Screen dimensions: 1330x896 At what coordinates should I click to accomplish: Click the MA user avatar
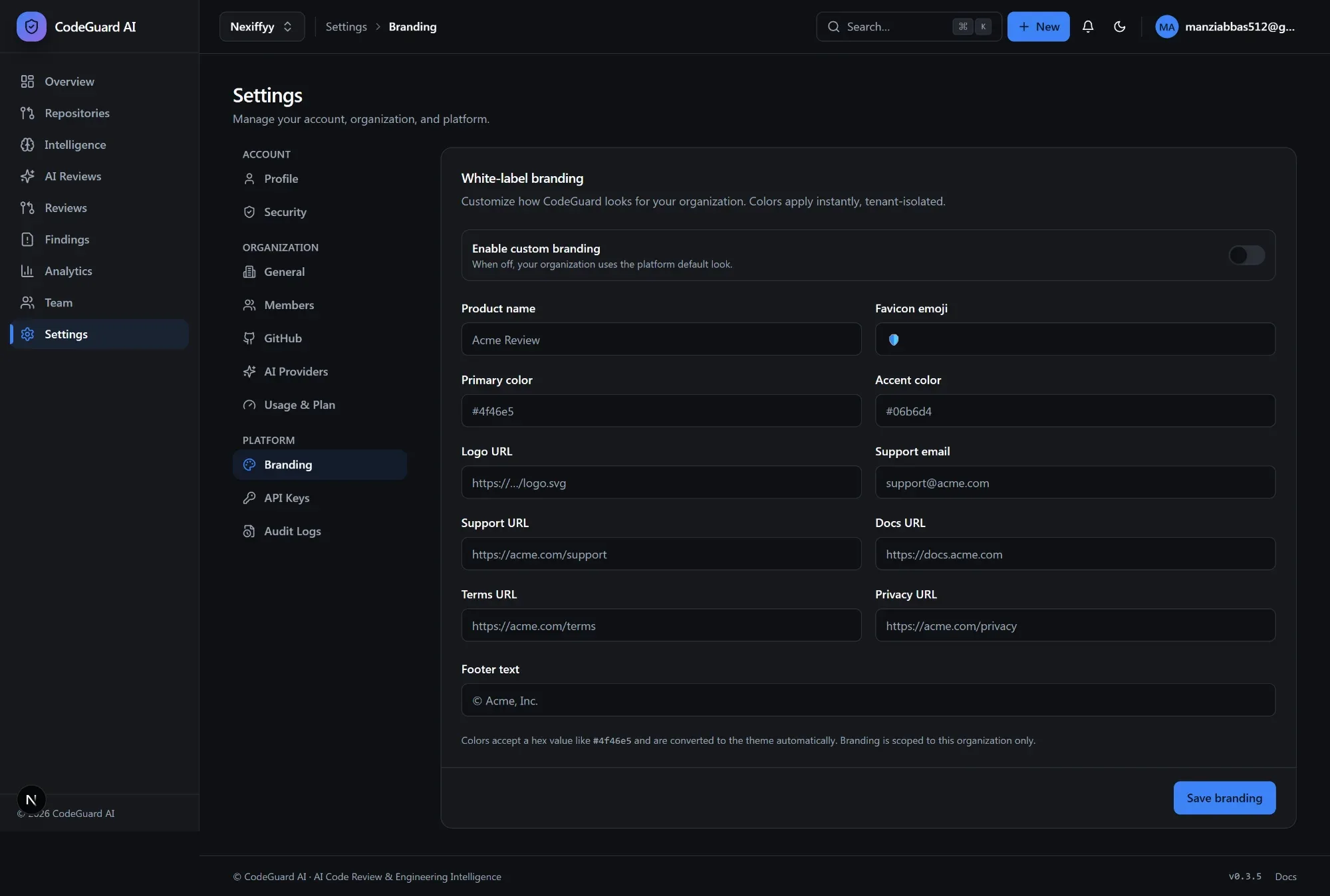coord(1166,27)
